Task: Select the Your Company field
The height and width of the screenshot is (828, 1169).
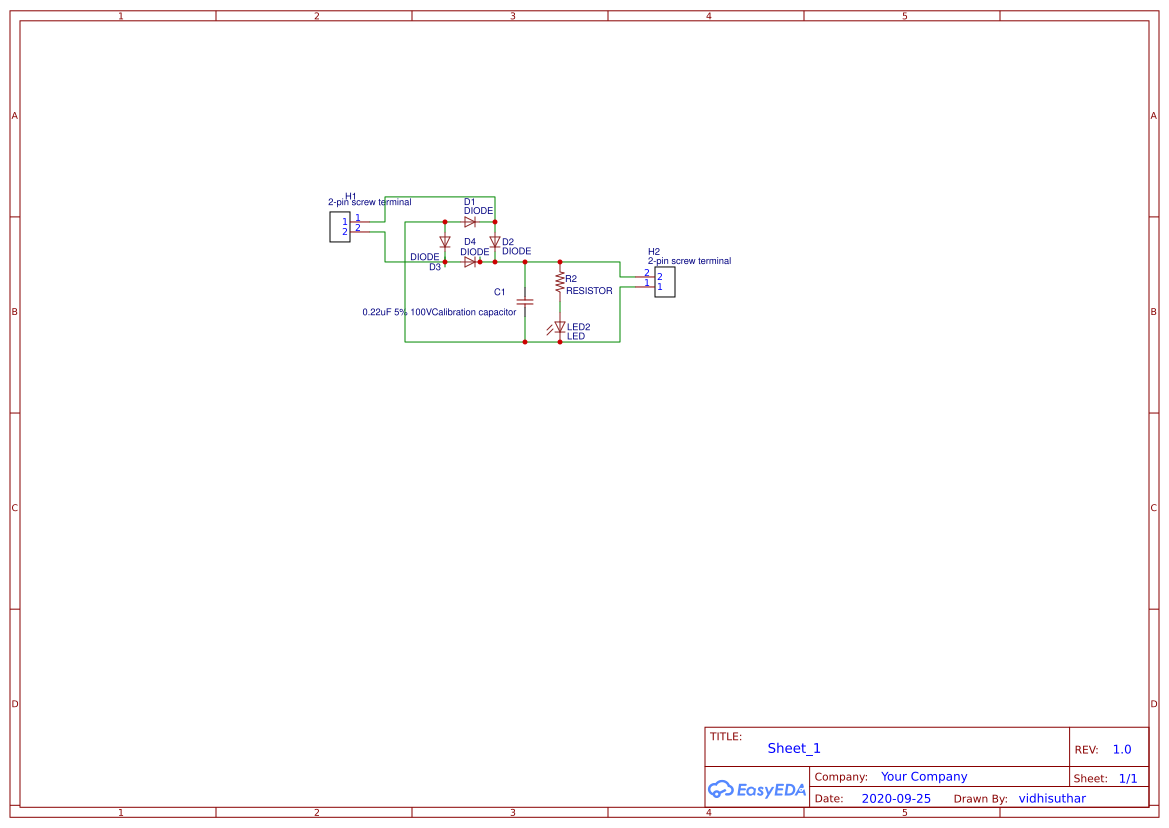Action: 923,776
